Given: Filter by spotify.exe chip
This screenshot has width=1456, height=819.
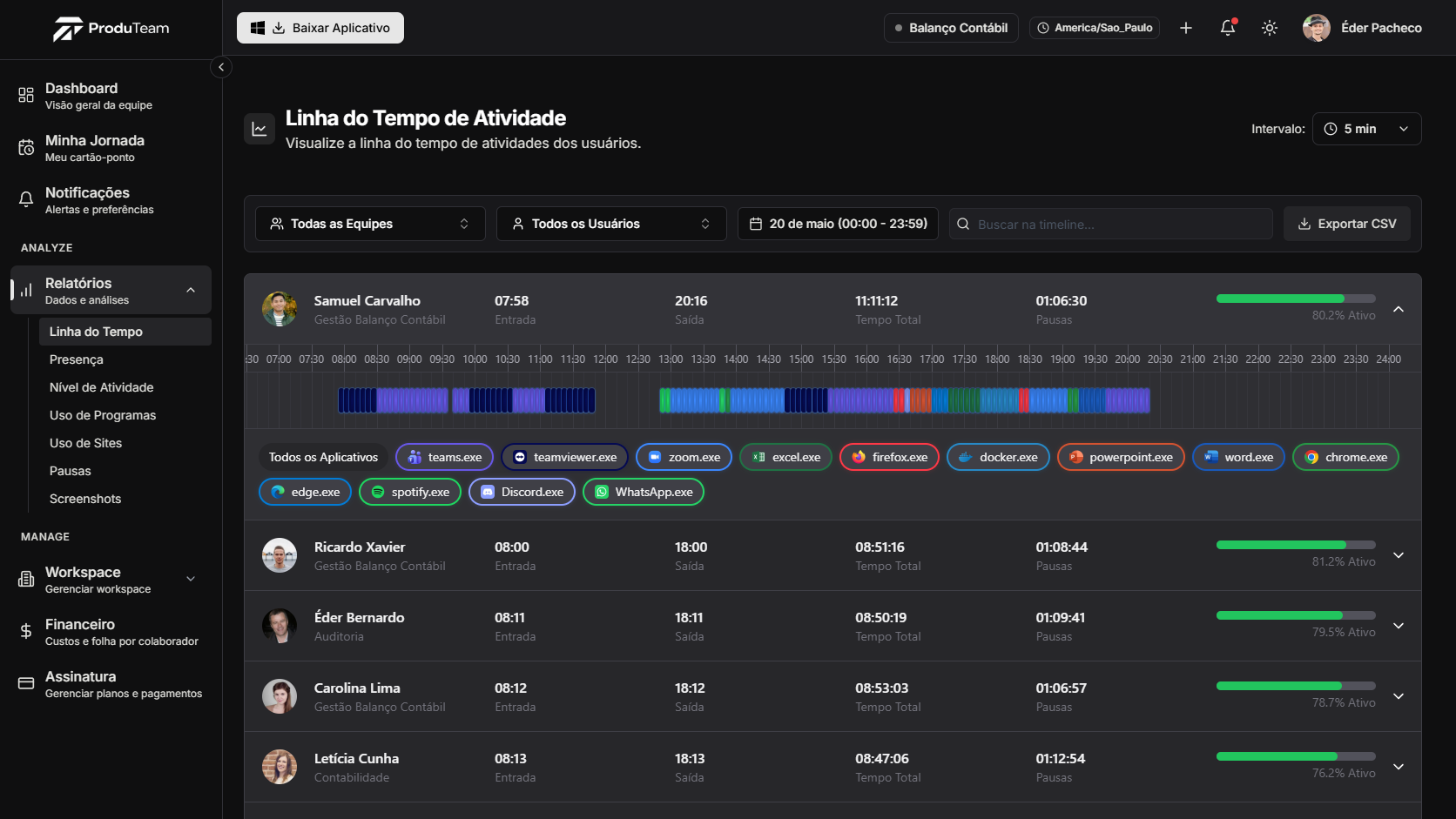Looking at the screenshot, I should click(410, 492).
